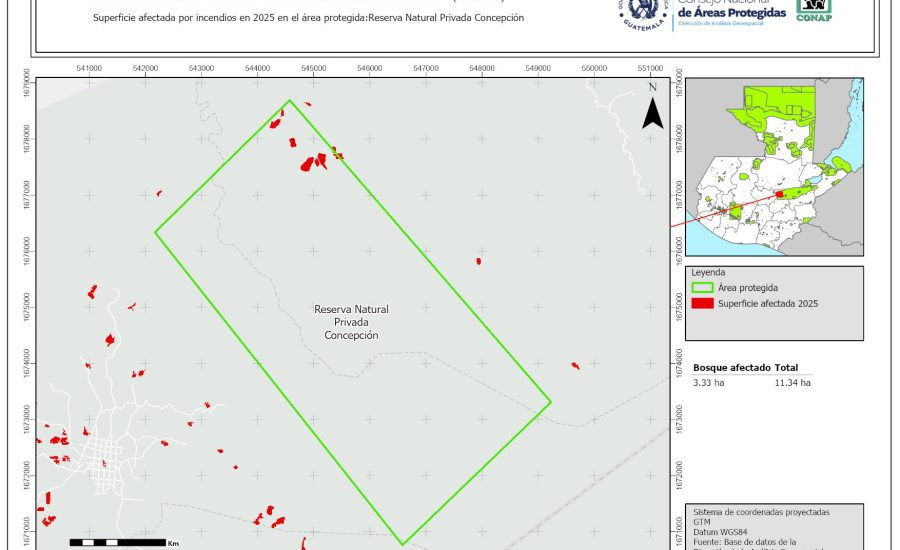Image resolution: width=900 pixels, height=550 pixels.
Task: Click the Leyenda heading in the legend
Action: pyautogui.click(x=708, y=271)
